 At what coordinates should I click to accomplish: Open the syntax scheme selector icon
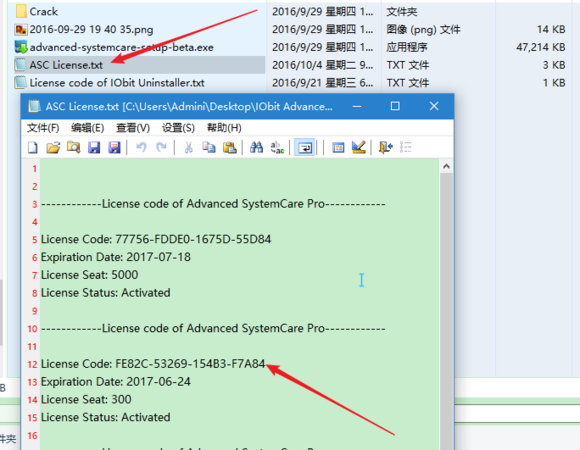coord(338,148)
